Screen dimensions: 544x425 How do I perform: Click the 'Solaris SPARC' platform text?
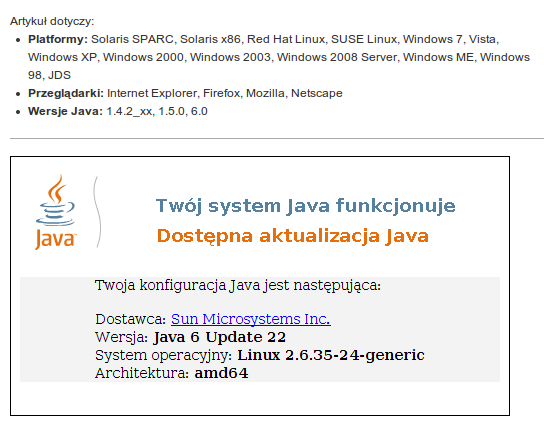[132, 39]
